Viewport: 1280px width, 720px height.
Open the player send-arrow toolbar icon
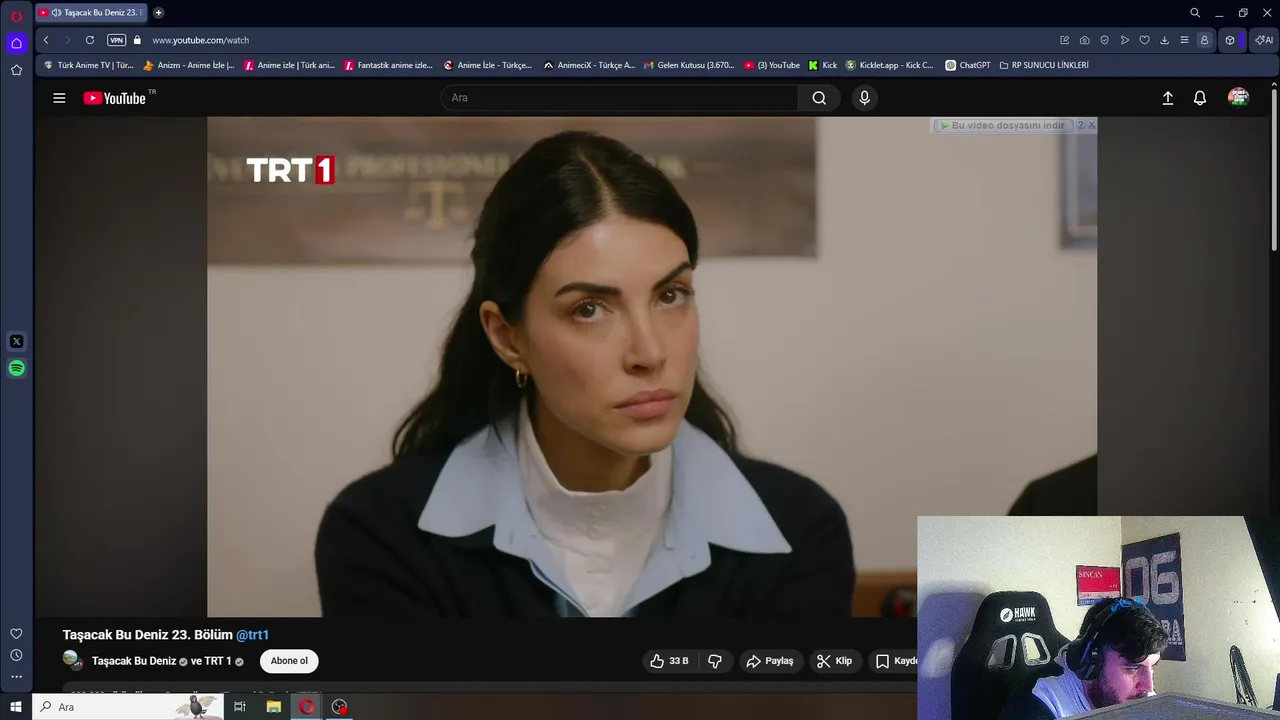[1125, 40]
